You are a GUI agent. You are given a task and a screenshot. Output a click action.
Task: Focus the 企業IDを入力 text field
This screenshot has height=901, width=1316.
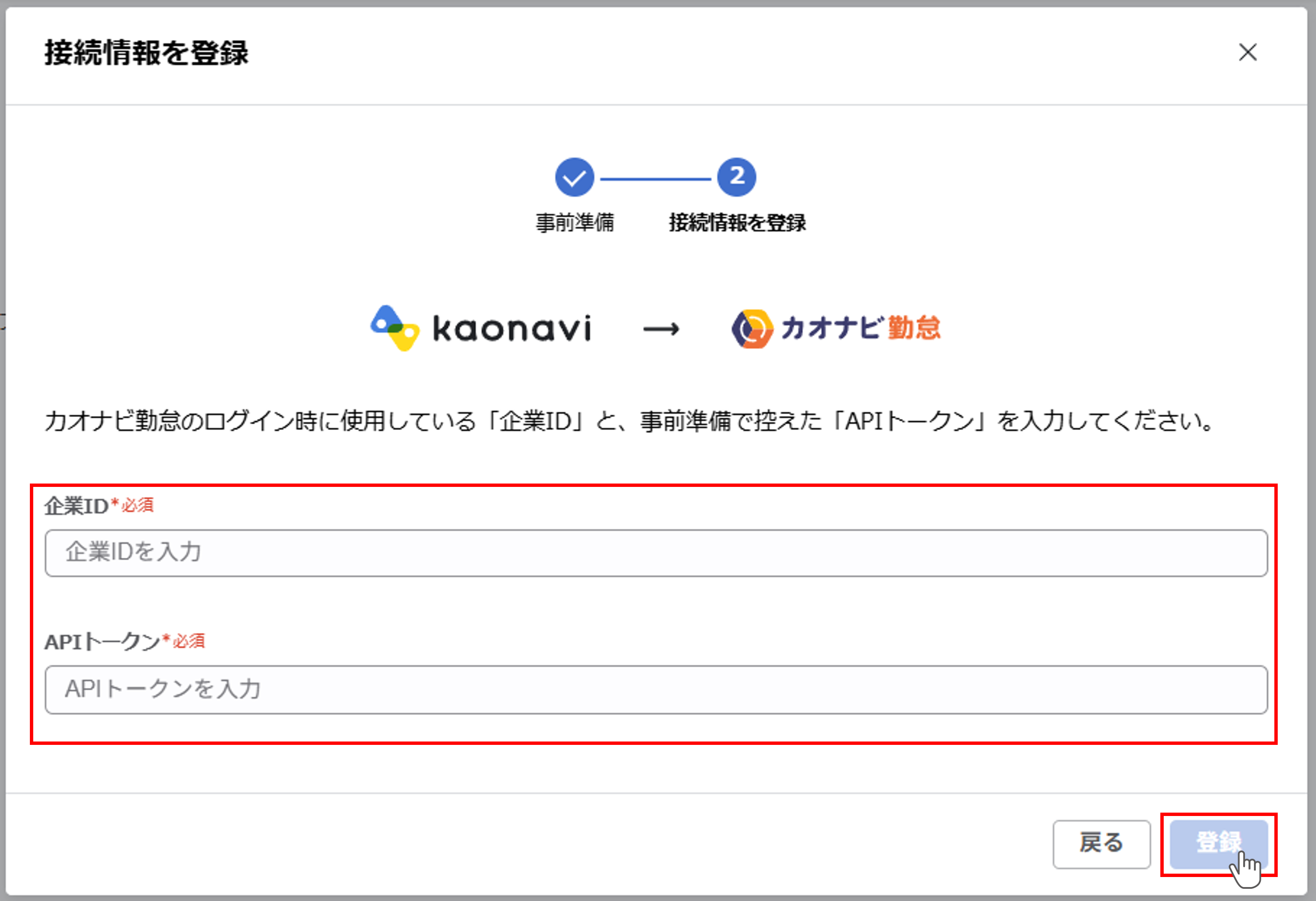(x=656, y=553)
